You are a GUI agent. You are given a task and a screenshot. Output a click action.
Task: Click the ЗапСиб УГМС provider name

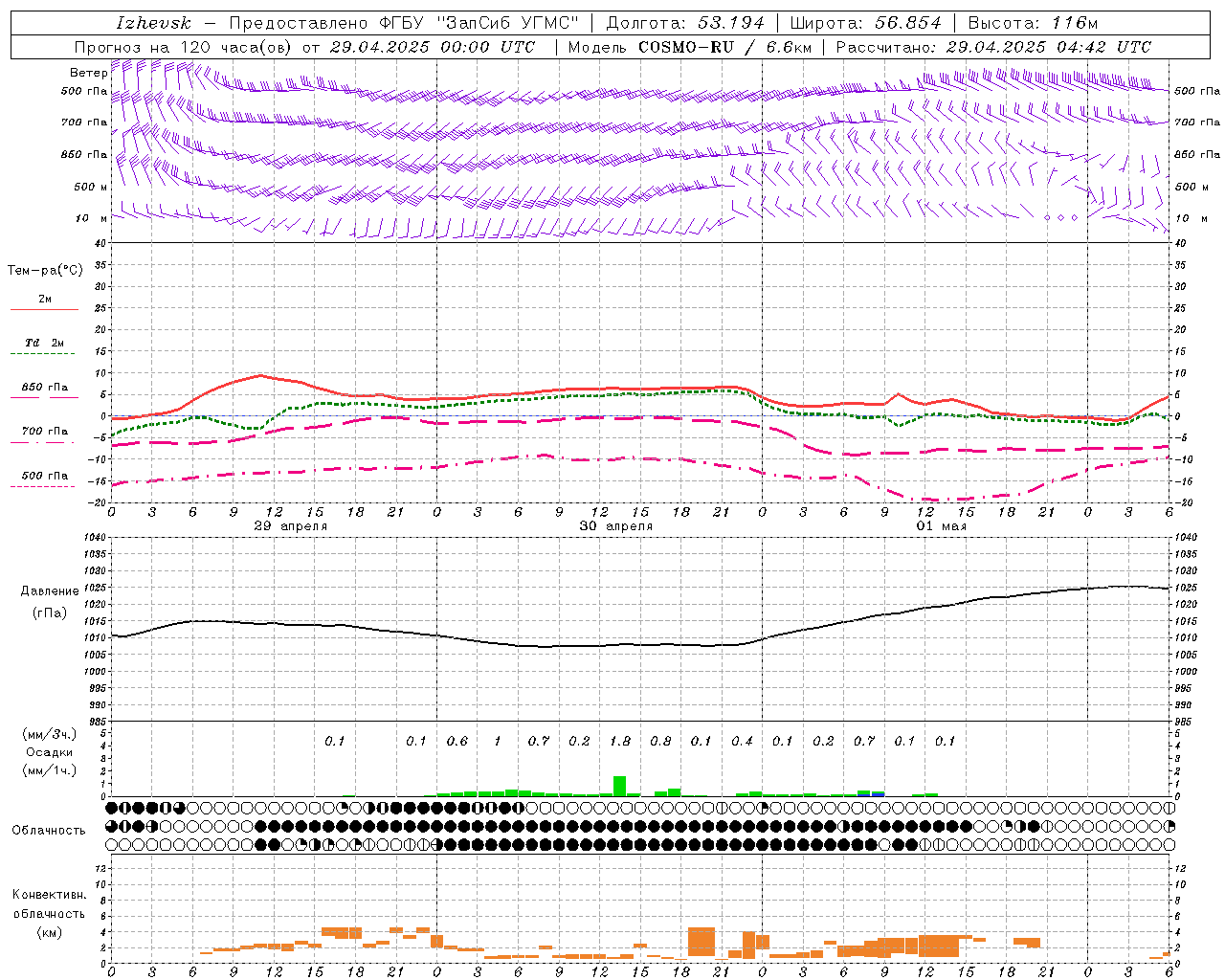coord(507,23)
